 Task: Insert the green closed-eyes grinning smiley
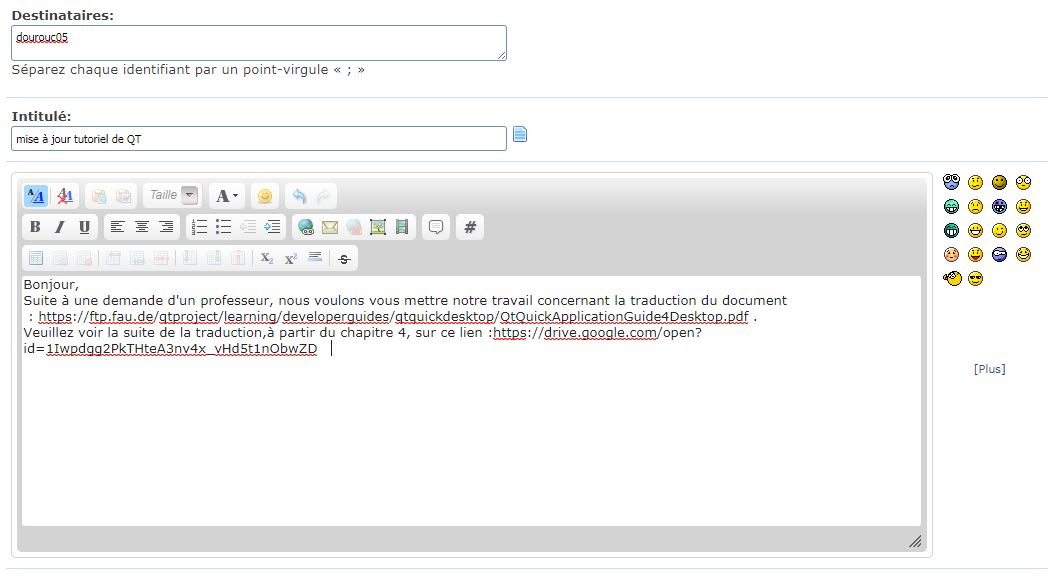(x=951, y=207)
